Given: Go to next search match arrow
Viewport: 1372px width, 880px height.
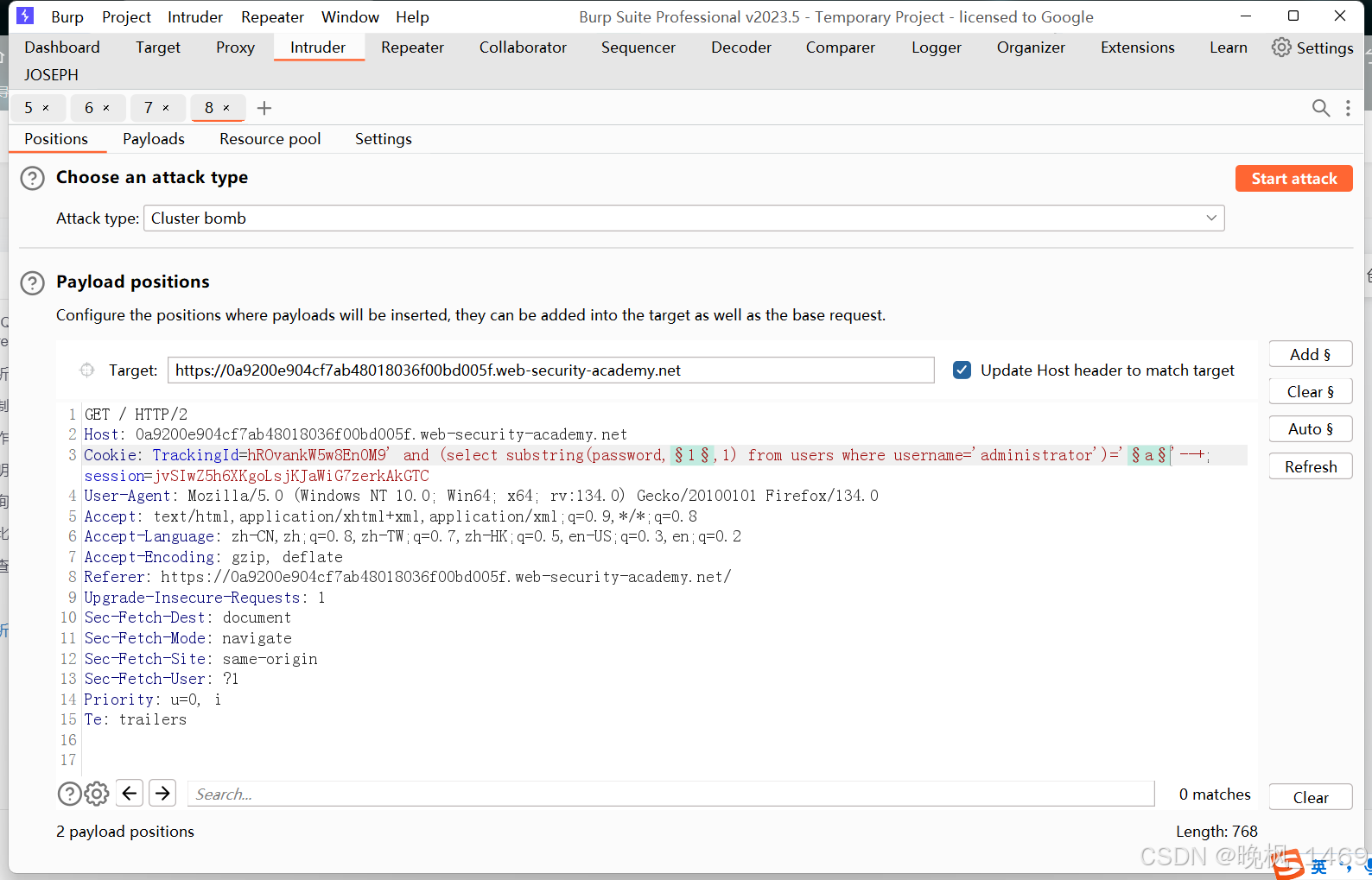Looking at the screenshot, I should click(162, 793).
